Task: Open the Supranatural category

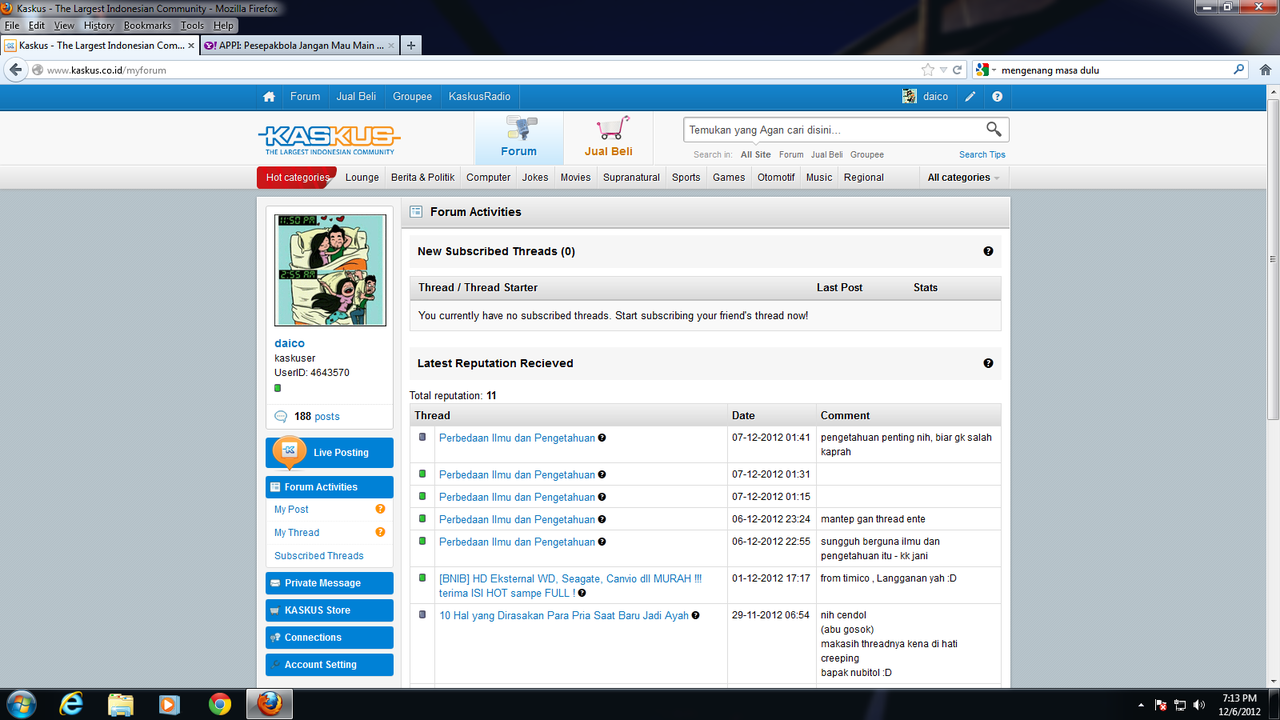Action: click(x=631, y=177)
